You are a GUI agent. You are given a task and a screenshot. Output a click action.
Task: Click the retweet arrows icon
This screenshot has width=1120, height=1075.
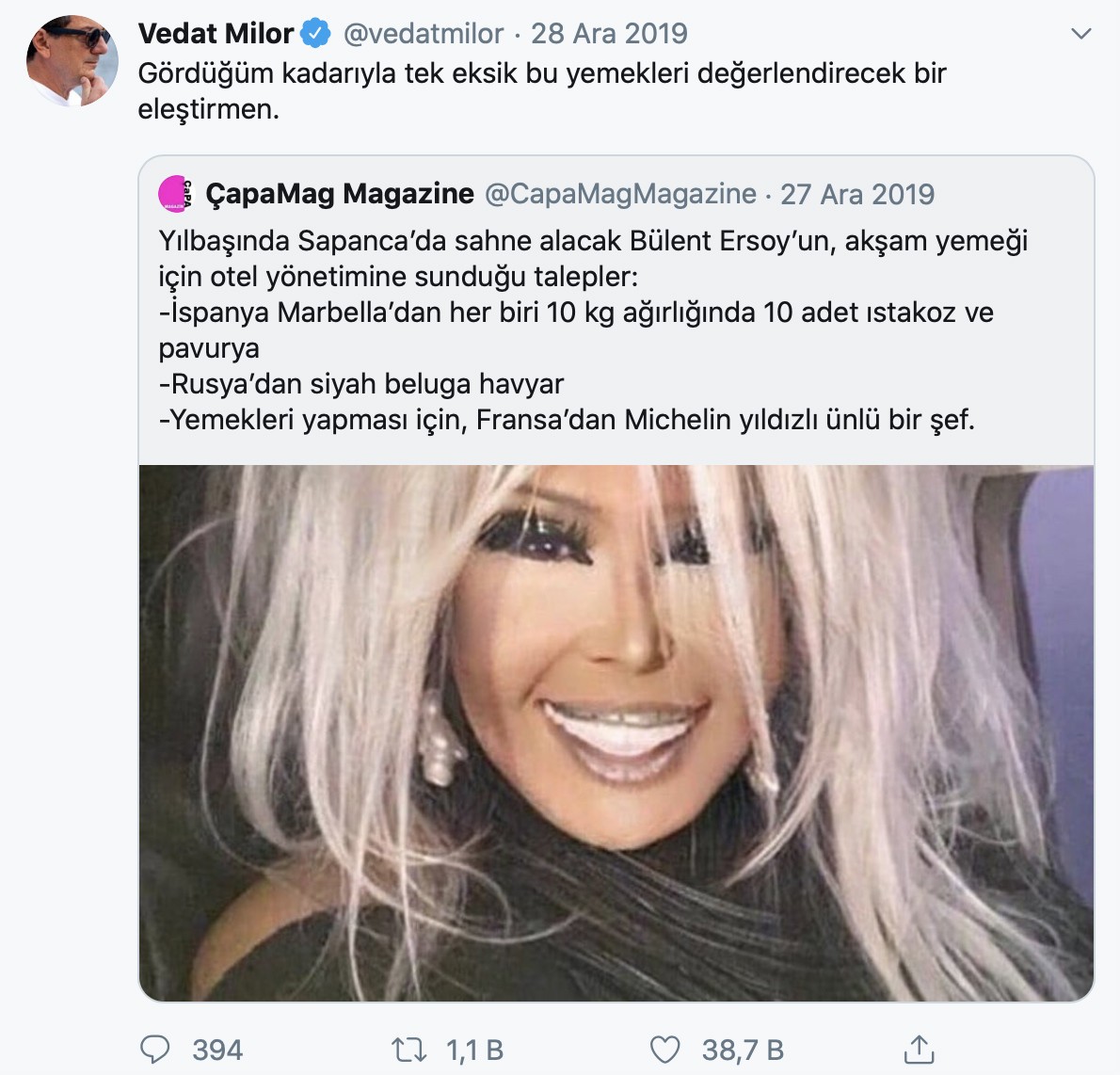pos(408,1050)
